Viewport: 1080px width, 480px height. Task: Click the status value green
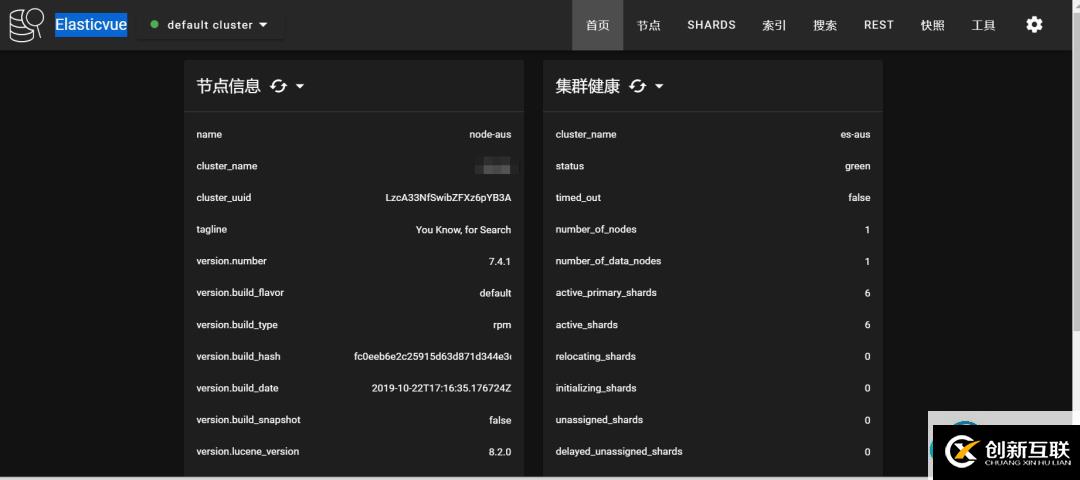click(858, 166)
